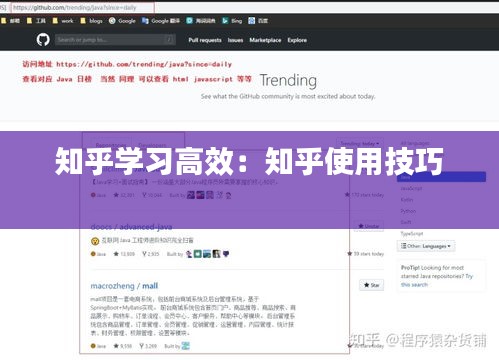Open the doocs / advanced-java repository link

click(x=131, y=227)
